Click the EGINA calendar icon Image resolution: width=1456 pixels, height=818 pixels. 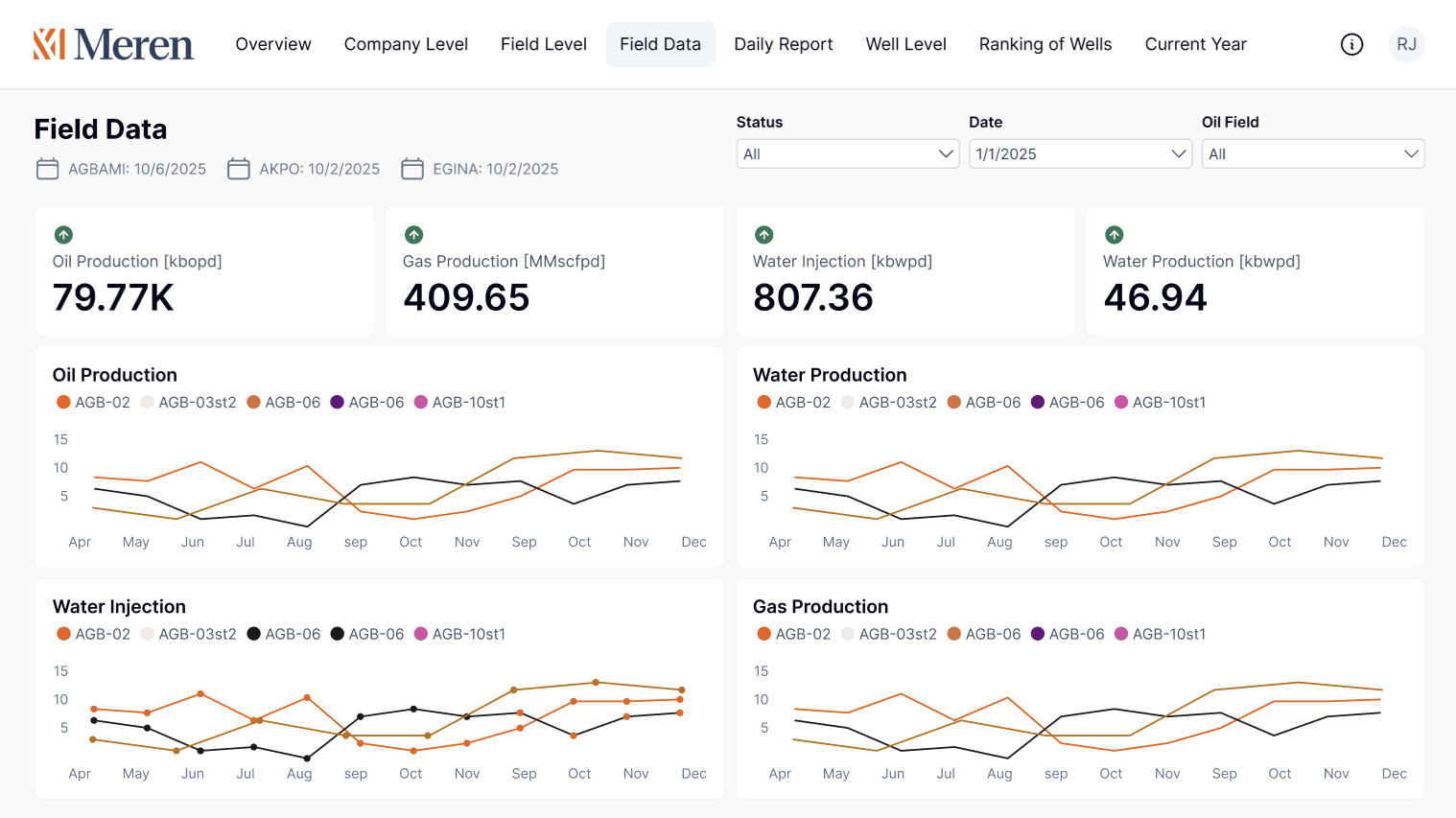412,169
